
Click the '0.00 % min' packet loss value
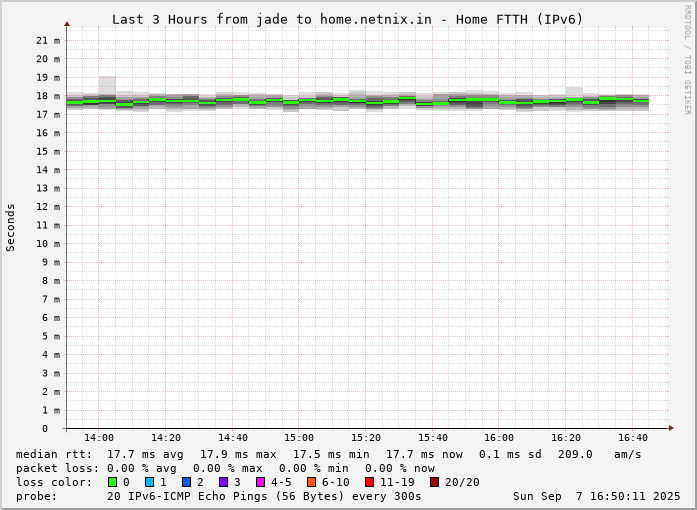click(x=314, y=468)
